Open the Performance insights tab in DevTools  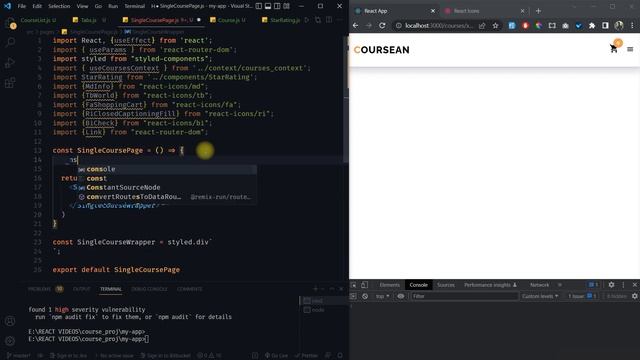tap(490, 285)
